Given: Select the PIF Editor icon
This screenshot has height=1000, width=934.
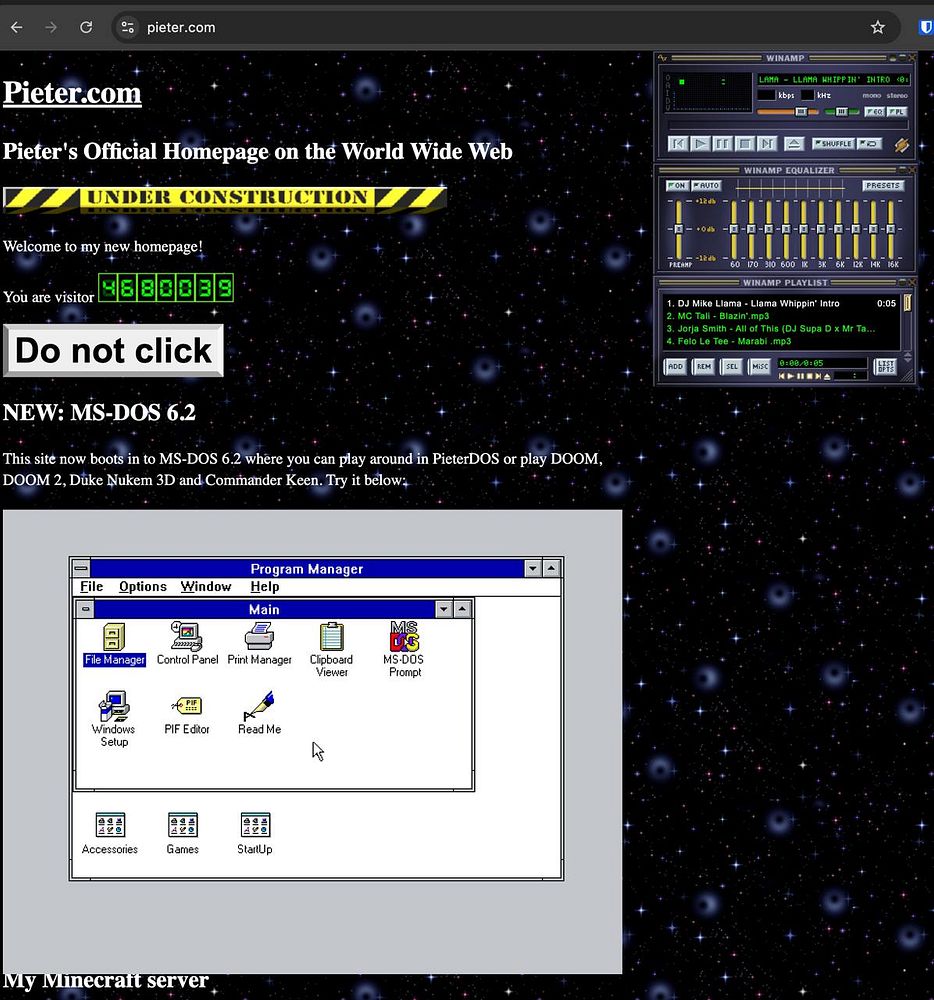Looking at the screenshot, I should (187, 714).
